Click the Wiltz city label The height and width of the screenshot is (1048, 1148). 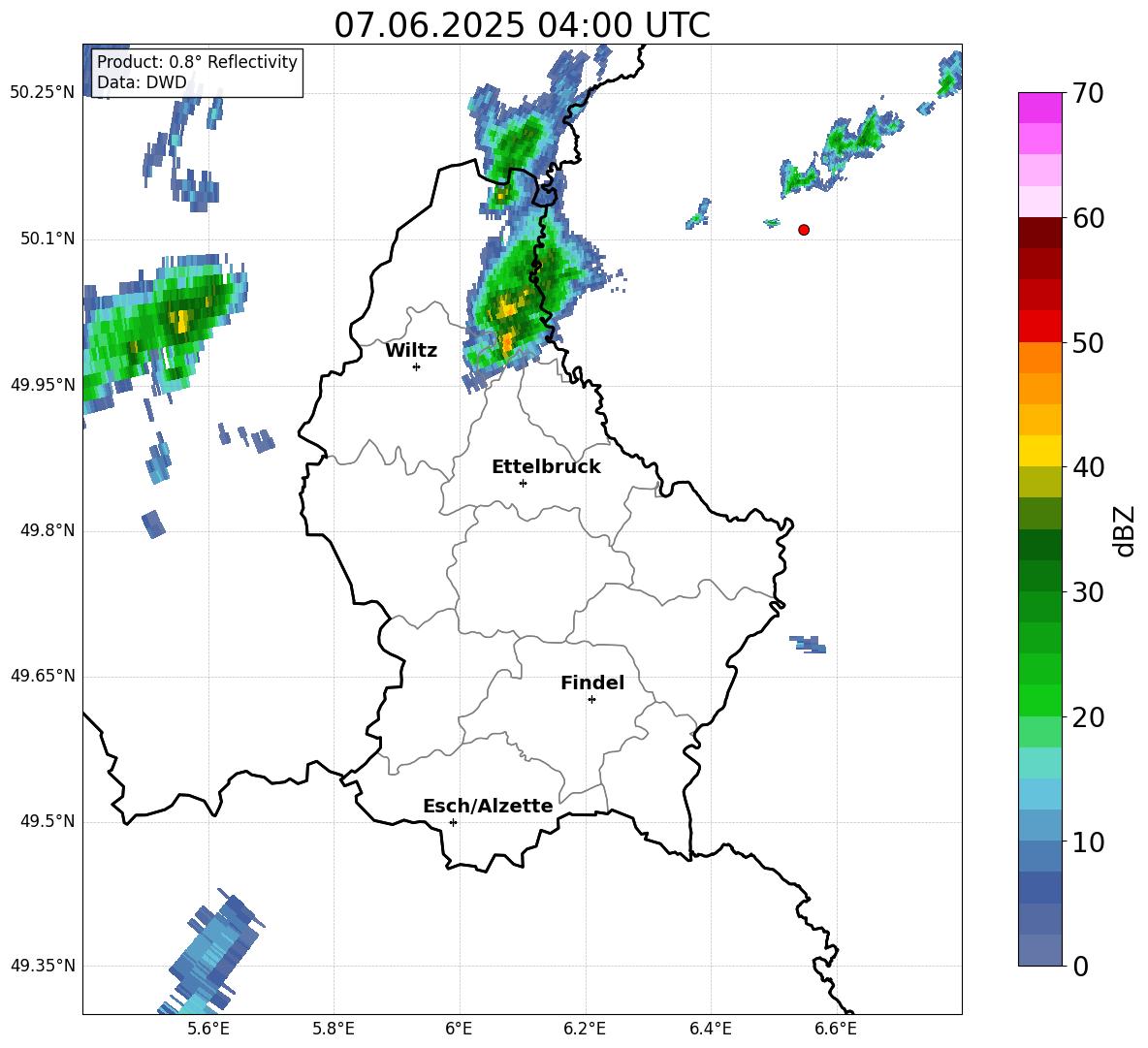(411, 351)
